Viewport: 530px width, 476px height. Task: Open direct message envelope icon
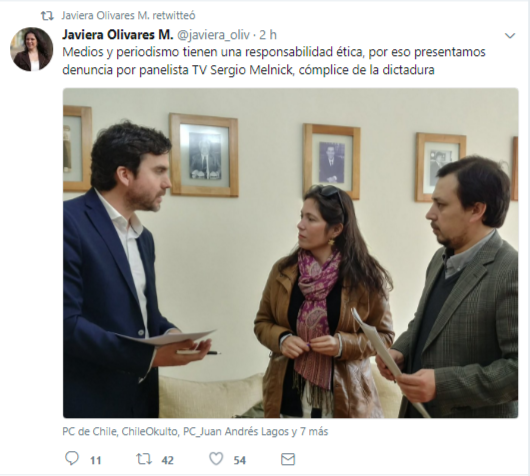pos(288,459)
